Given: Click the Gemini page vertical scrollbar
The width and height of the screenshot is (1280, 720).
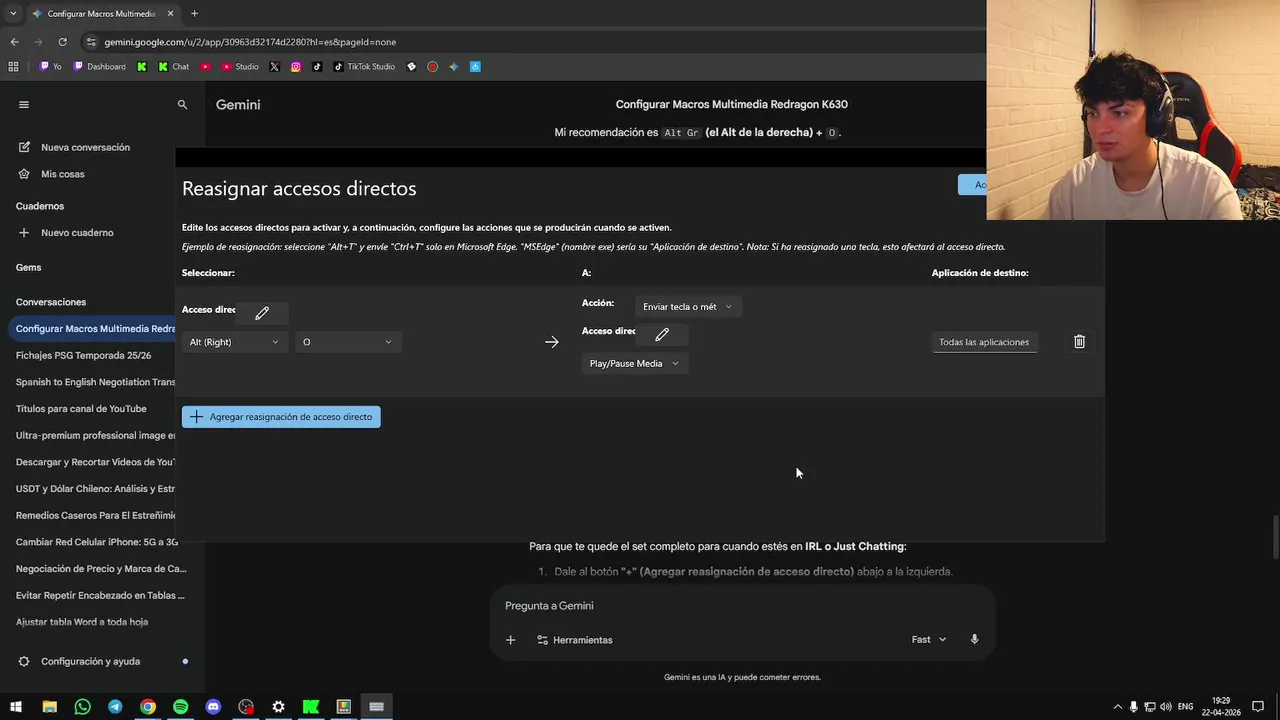Looking at the screenshot, I should 1275,538.
